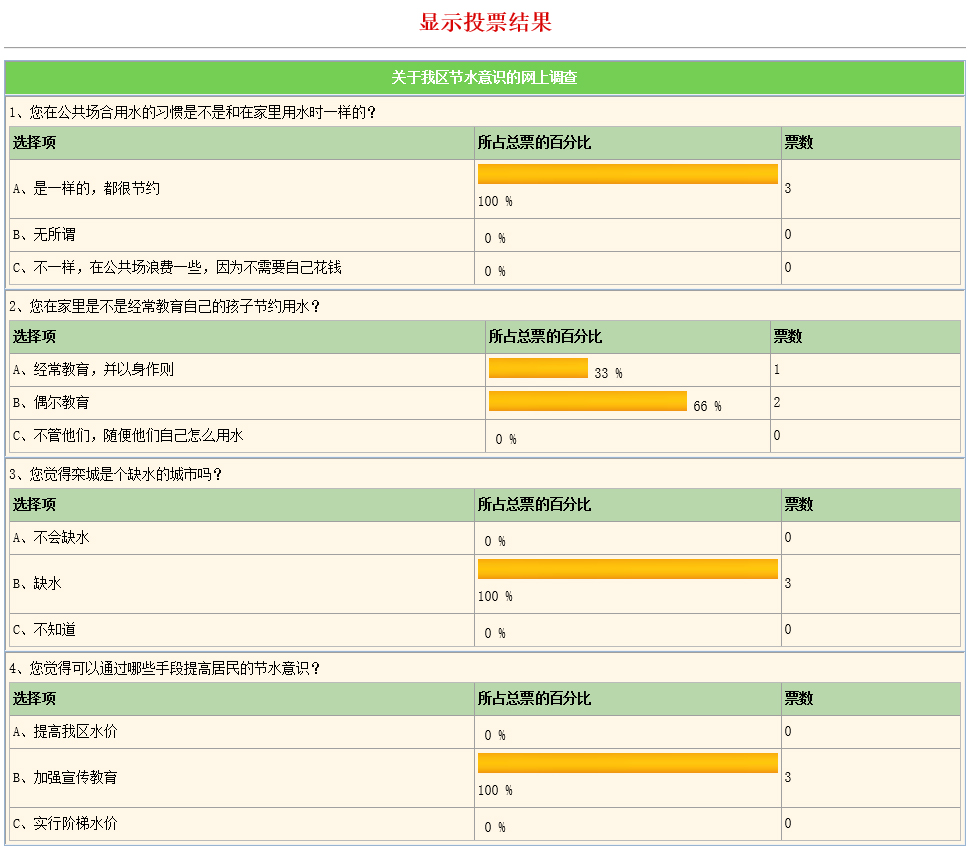Click the 33% bar for 经常教育

coord(538,368)
